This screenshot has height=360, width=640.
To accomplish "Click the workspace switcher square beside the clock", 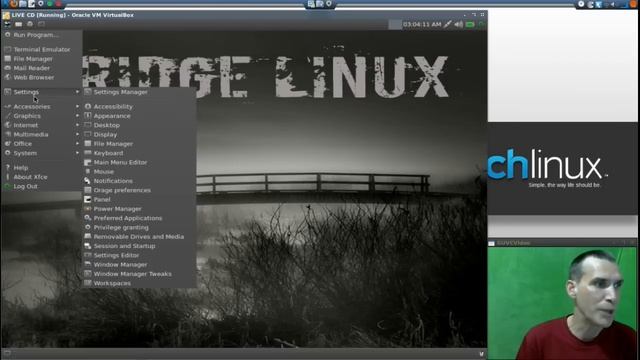I will [395, 24].
